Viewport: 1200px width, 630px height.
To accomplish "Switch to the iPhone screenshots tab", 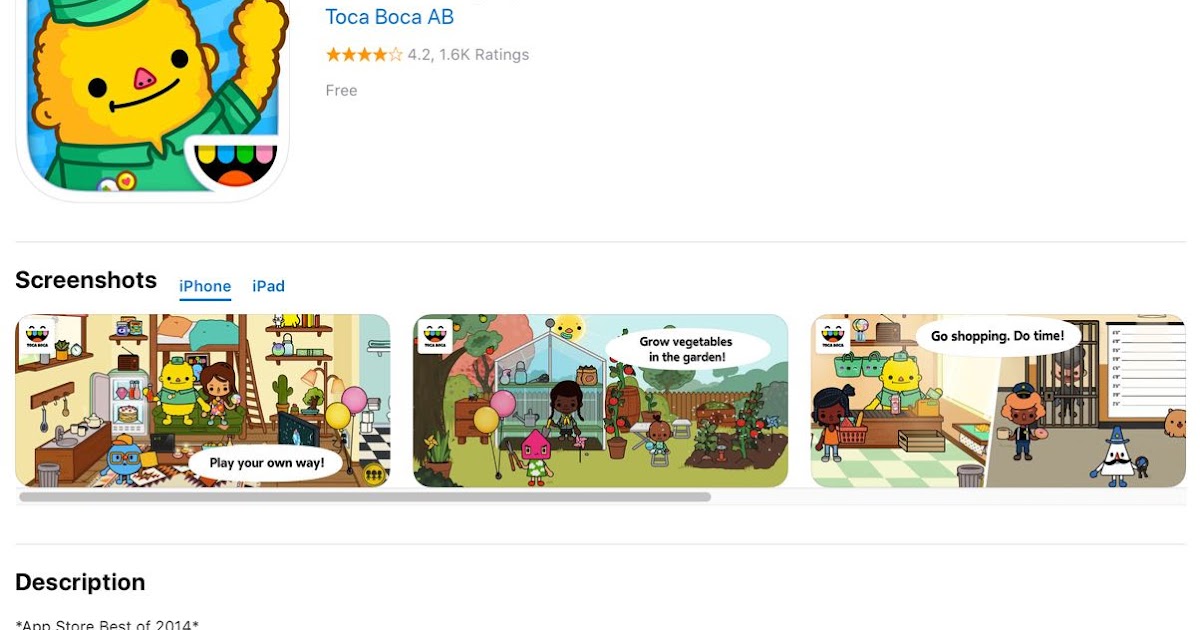I will coord(205,286).
